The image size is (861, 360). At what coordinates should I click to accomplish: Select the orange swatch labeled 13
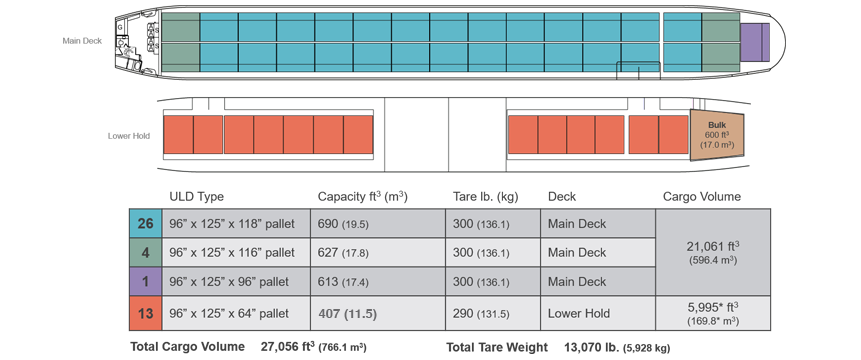coord(146,313)
